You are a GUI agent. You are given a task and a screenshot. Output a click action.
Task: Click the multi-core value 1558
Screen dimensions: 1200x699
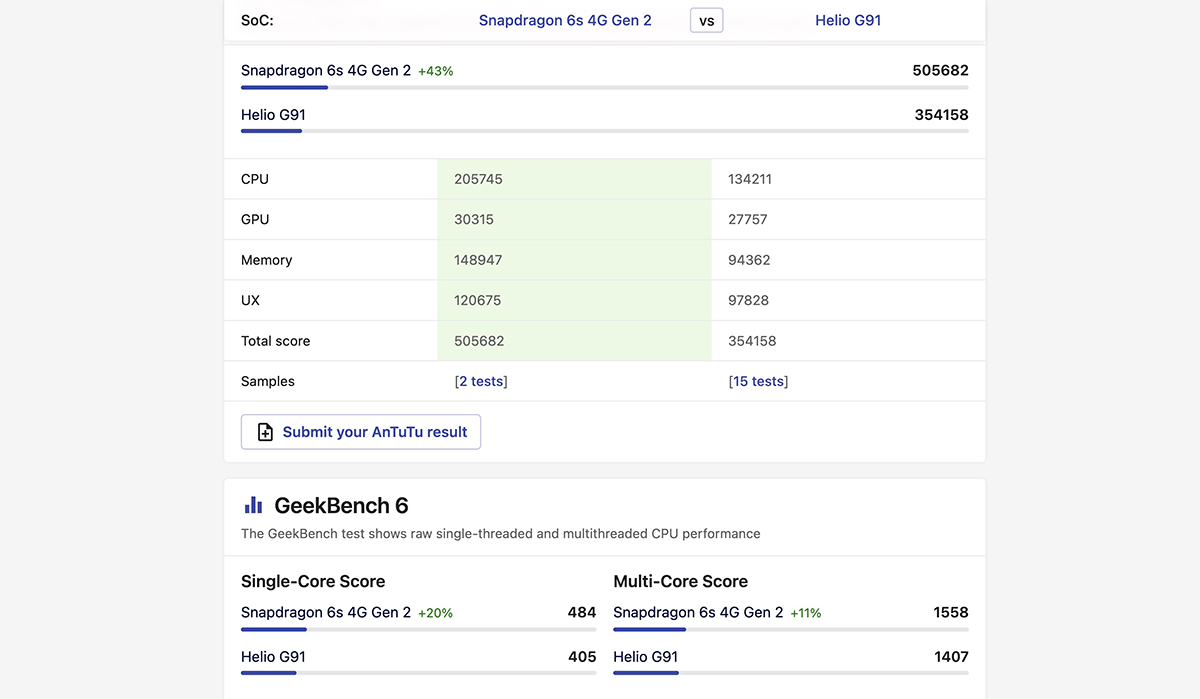tap(951, 612)
